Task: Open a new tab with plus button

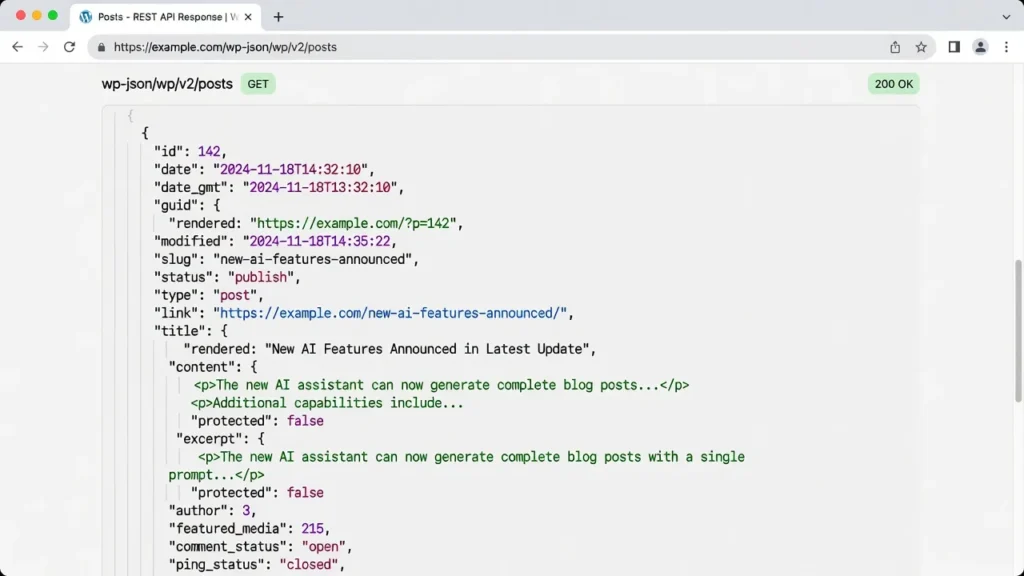Action: (278, 17)
